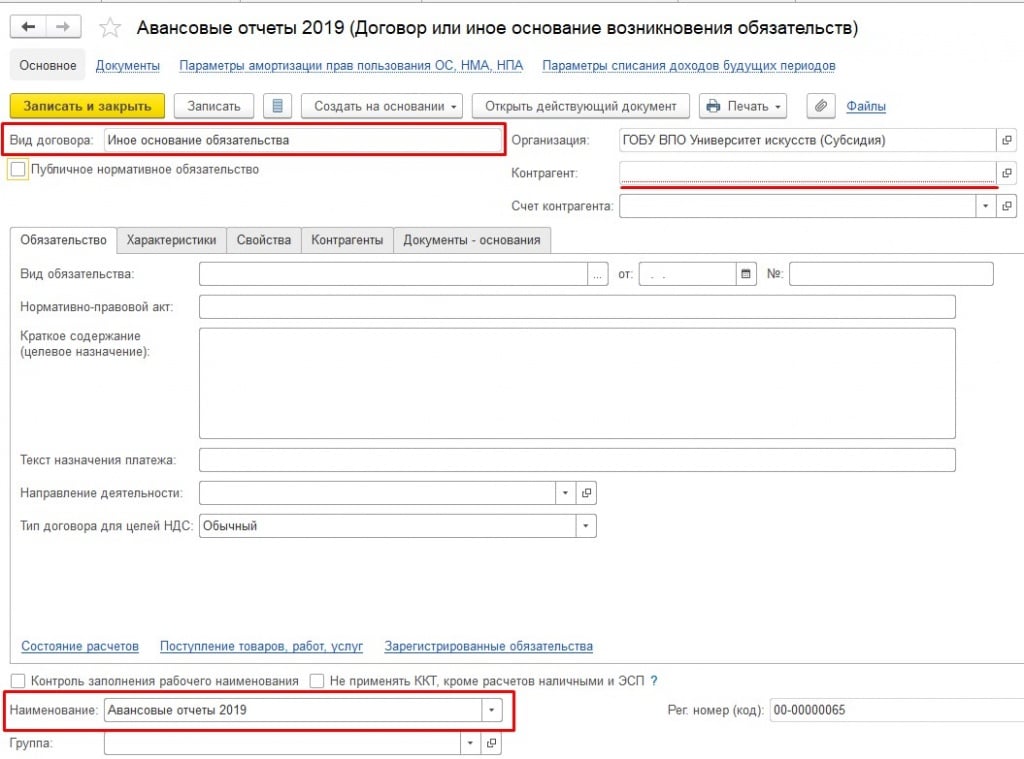Image resolution: width=1024 pixels, height=759 pixels.
Task: Click the Печать button
Action: (743, 106)
